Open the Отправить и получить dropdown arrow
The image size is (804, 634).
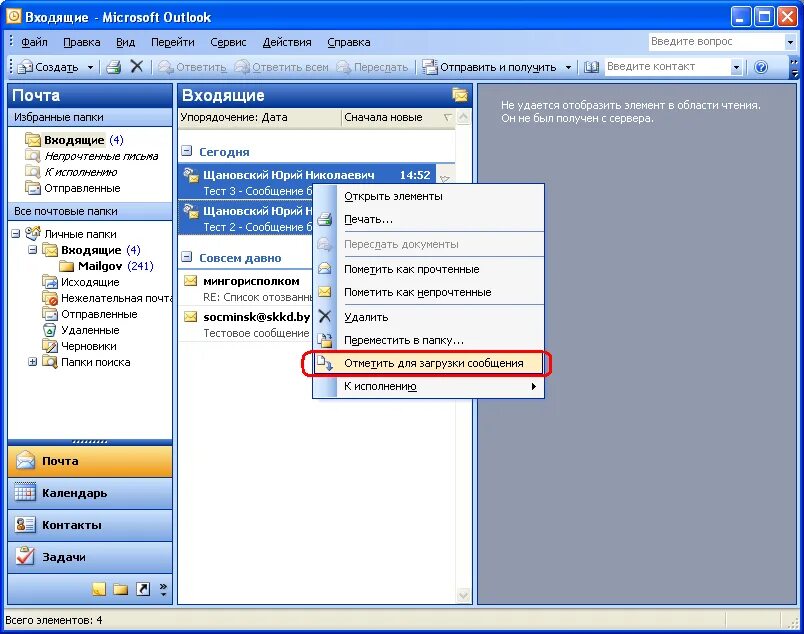pyautogui.click(x=568, y=67)
